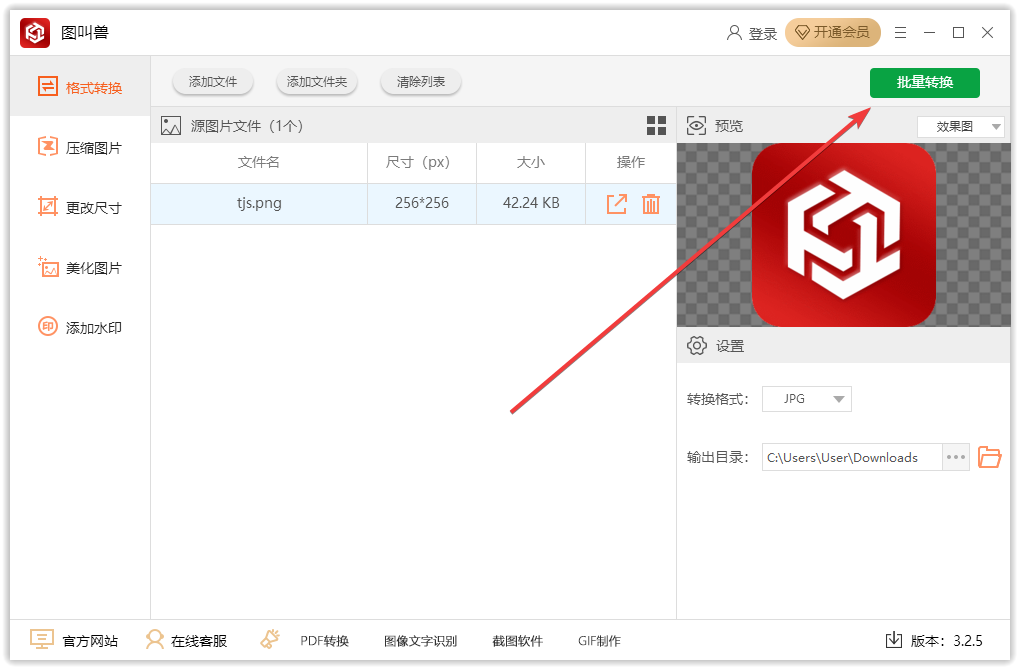The width and height of the screenshot is (1020, 670).
Task: Switch file list to grid view
Action: (x=656, y=125)
